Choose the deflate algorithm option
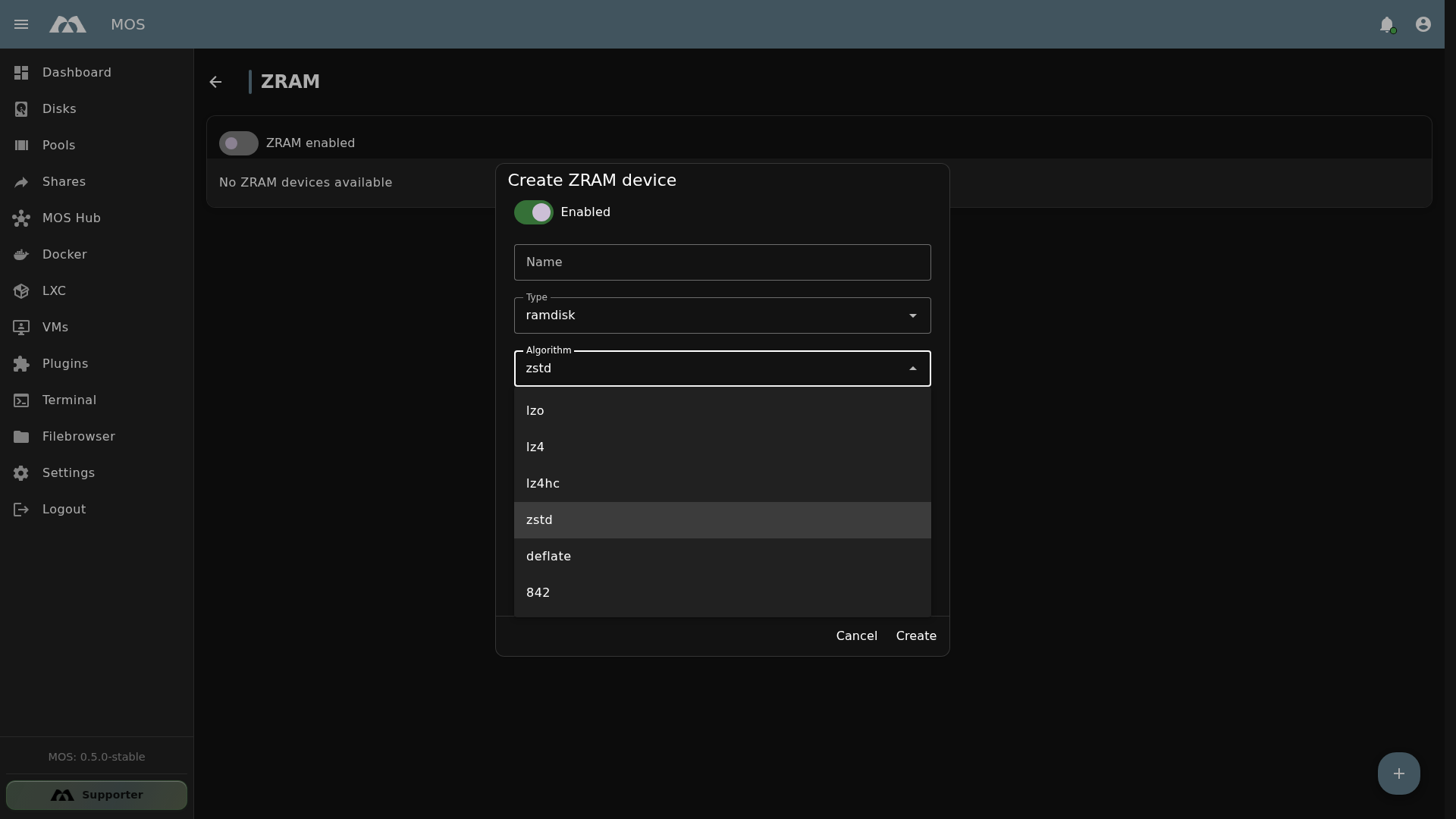 pos(723,557)
